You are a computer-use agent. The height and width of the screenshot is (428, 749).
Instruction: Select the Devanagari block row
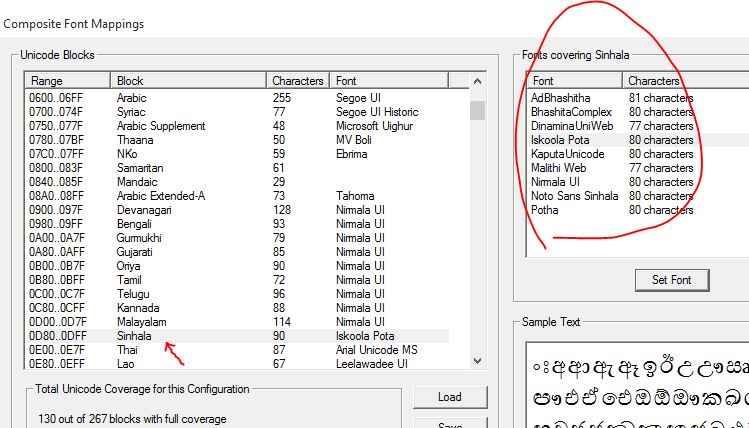[x=237, y=210]
